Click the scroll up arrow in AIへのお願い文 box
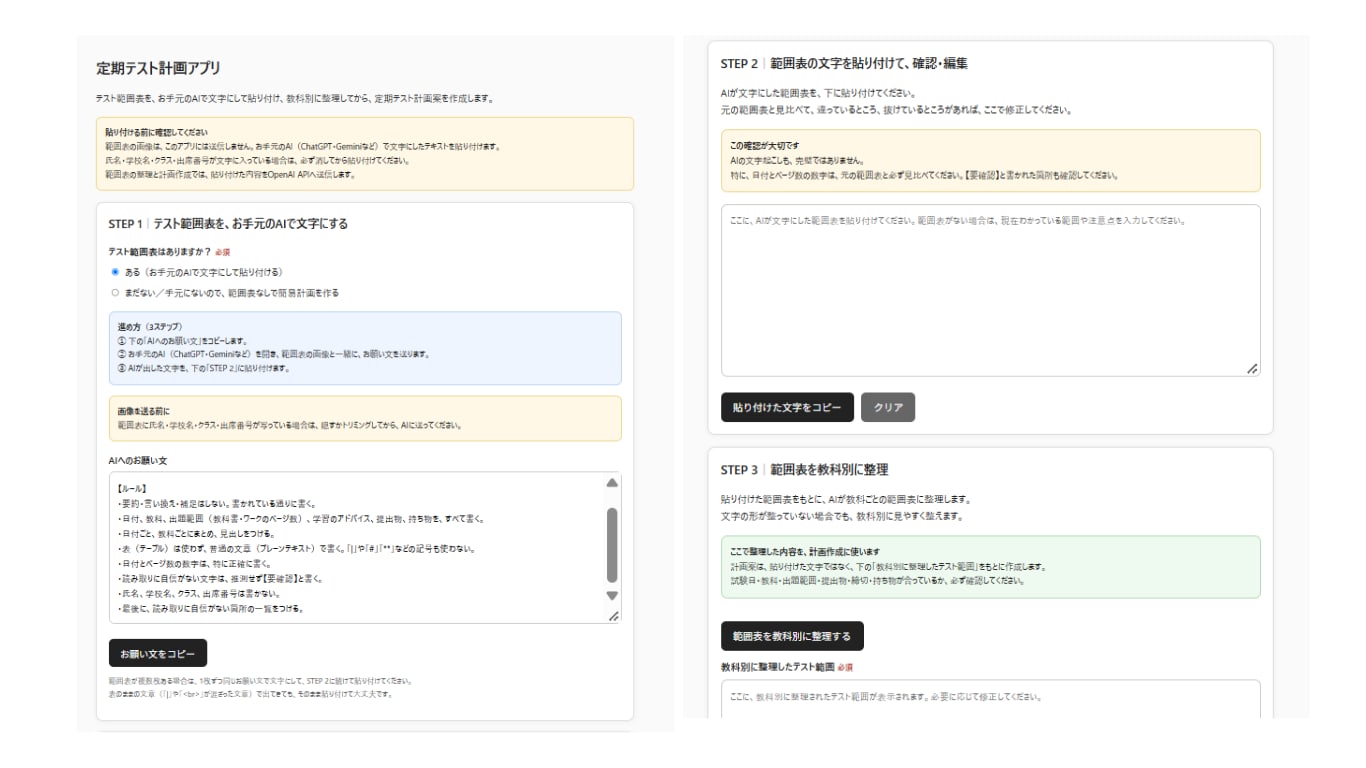The height and width of the screenshot is (768, 1366). point(612,483)
